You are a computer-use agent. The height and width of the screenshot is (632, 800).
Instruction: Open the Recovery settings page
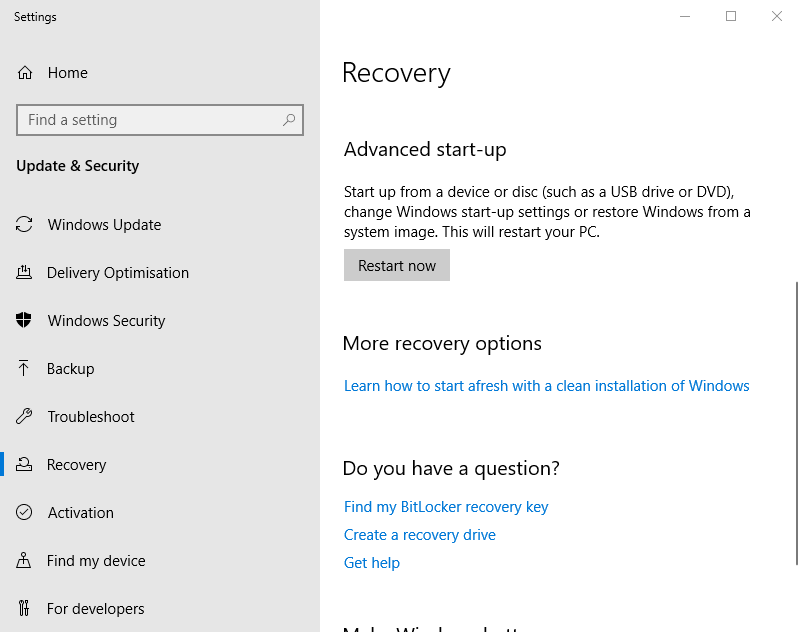coord(76,465)
